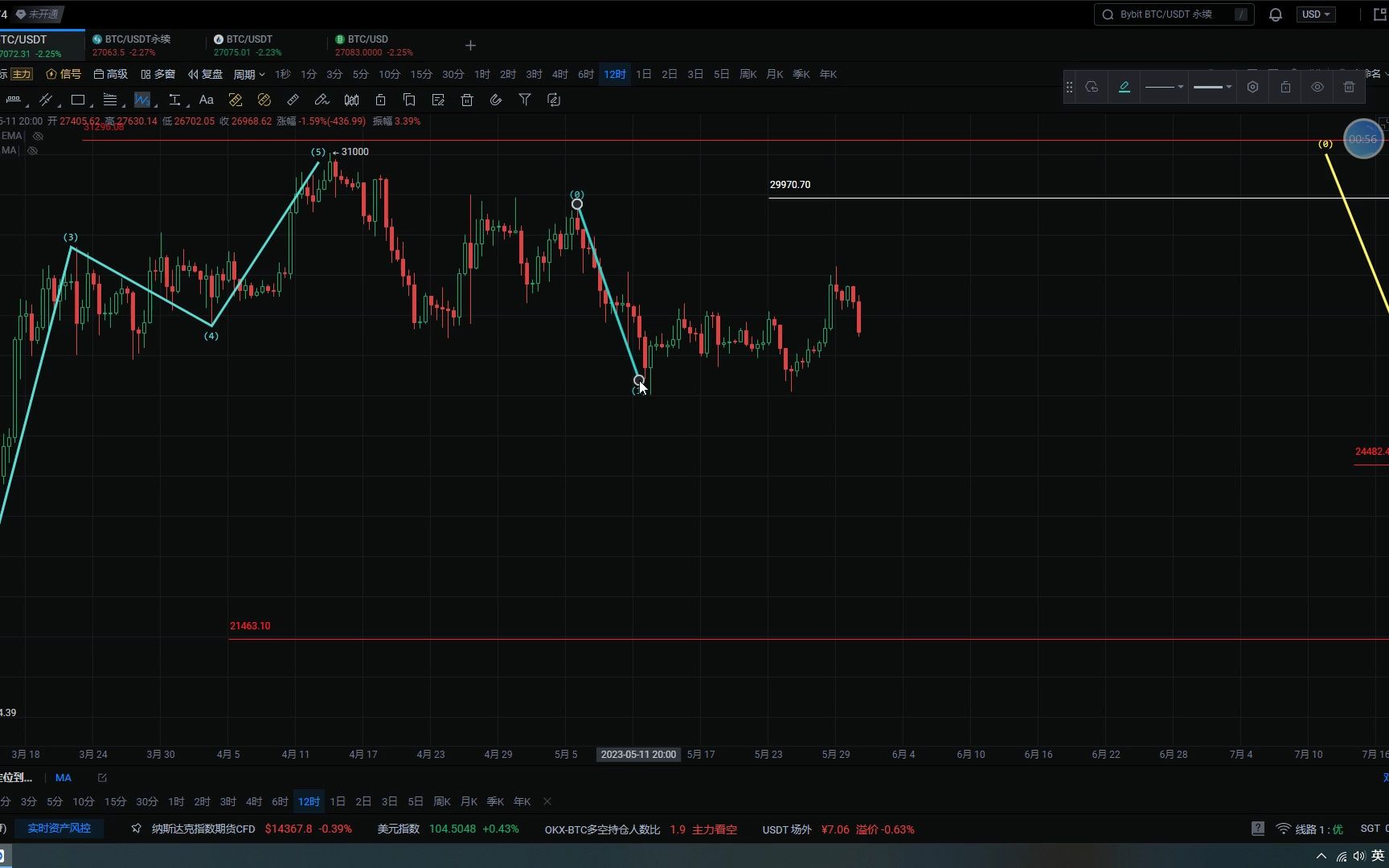Viewport: 1389px width, 868px height.
Task: Select the Elliott wave drawing tool
Action: pyautogui.click(x=142, y=100)
